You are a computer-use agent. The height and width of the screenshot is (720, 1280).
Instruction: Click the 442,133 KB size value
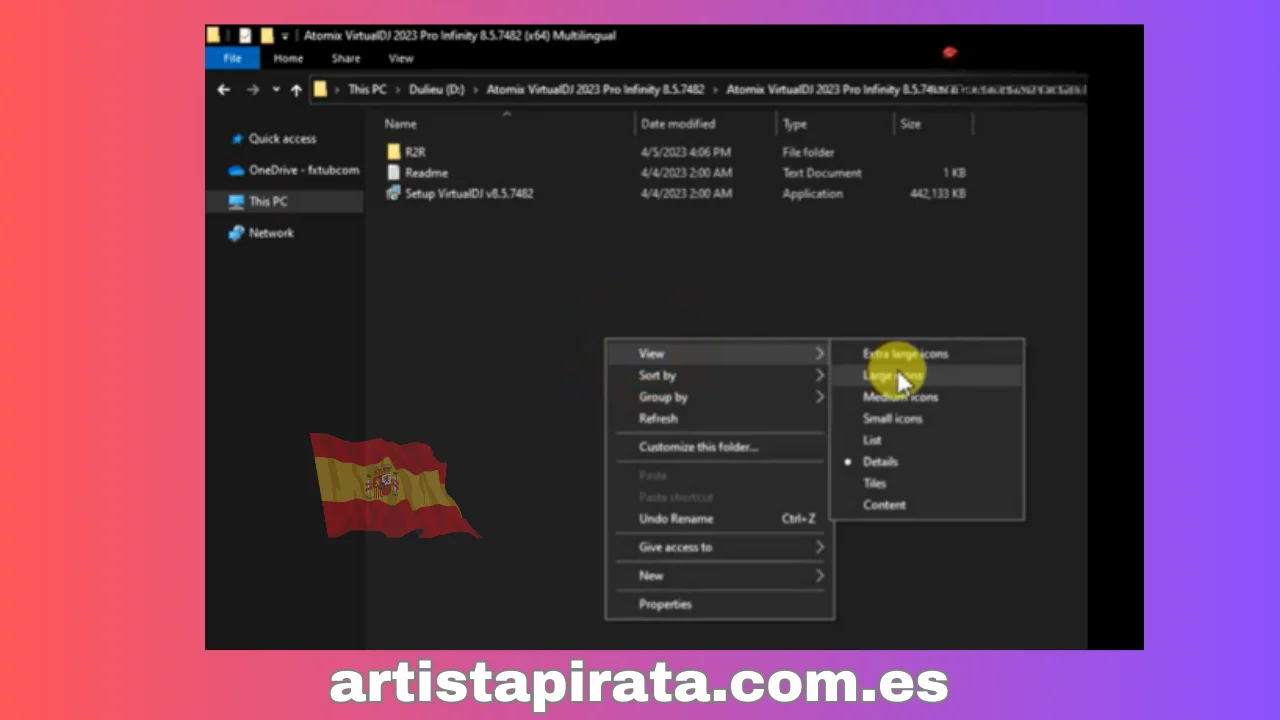coord(937,193)
